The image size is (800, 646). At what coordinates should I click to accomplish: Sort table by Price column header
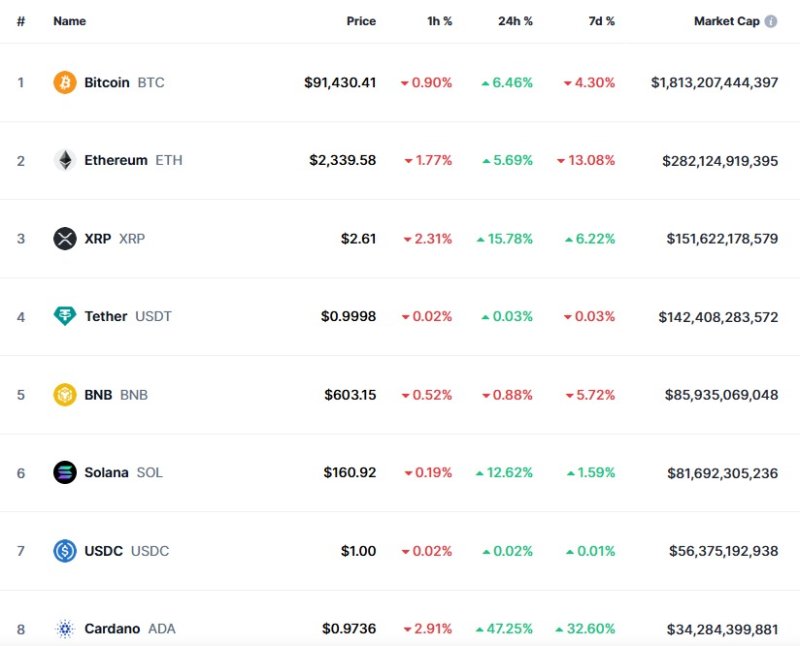tap(361, 21)
